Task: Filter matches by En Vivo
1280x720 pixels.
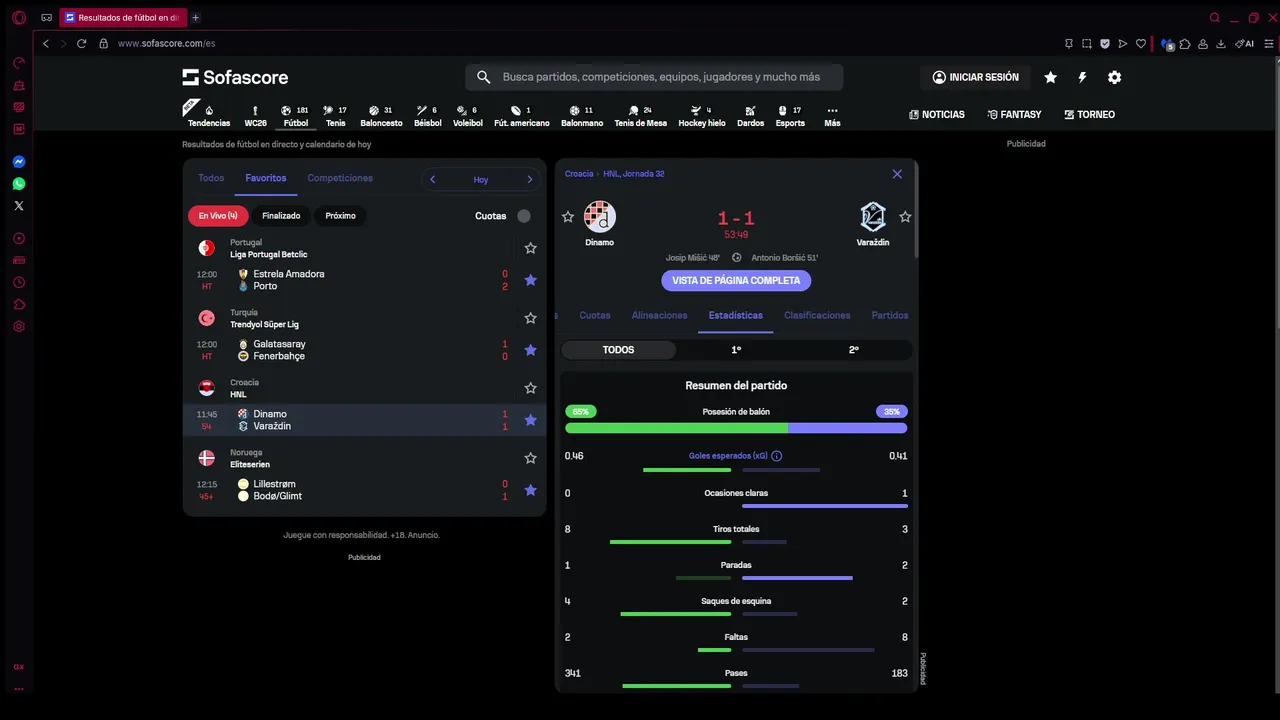Action: click(x=218, y=216)
